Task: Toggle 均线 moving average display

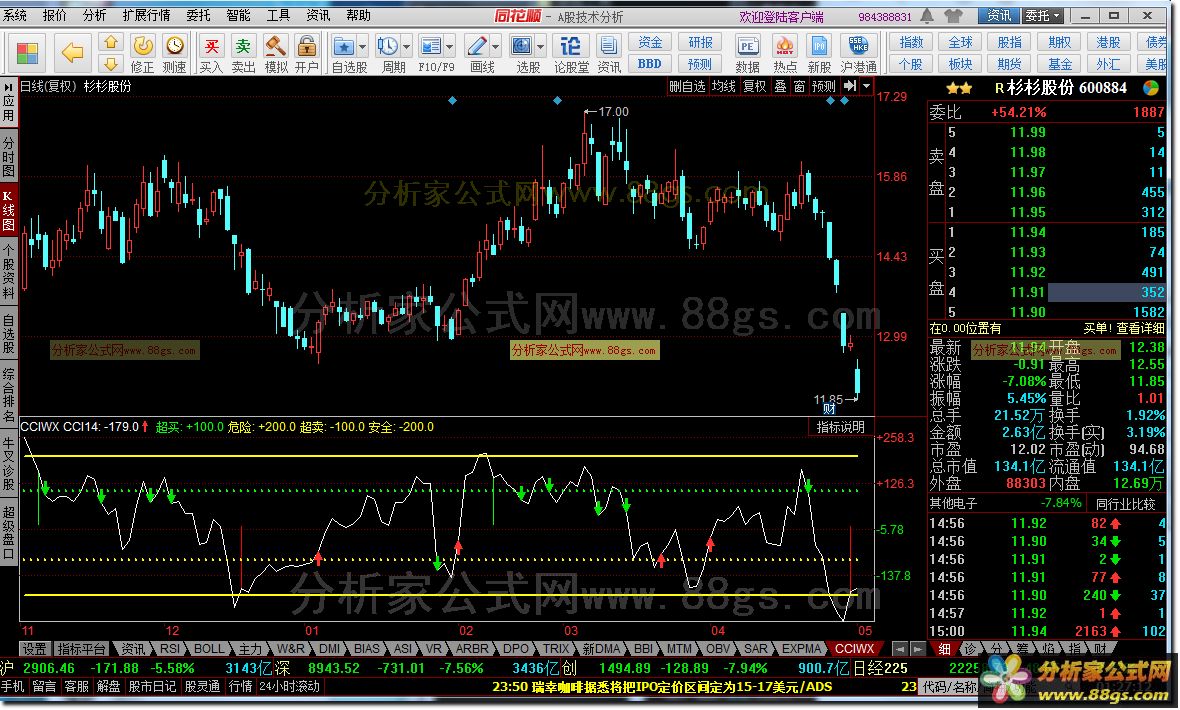Action: (x=724, y=87)
